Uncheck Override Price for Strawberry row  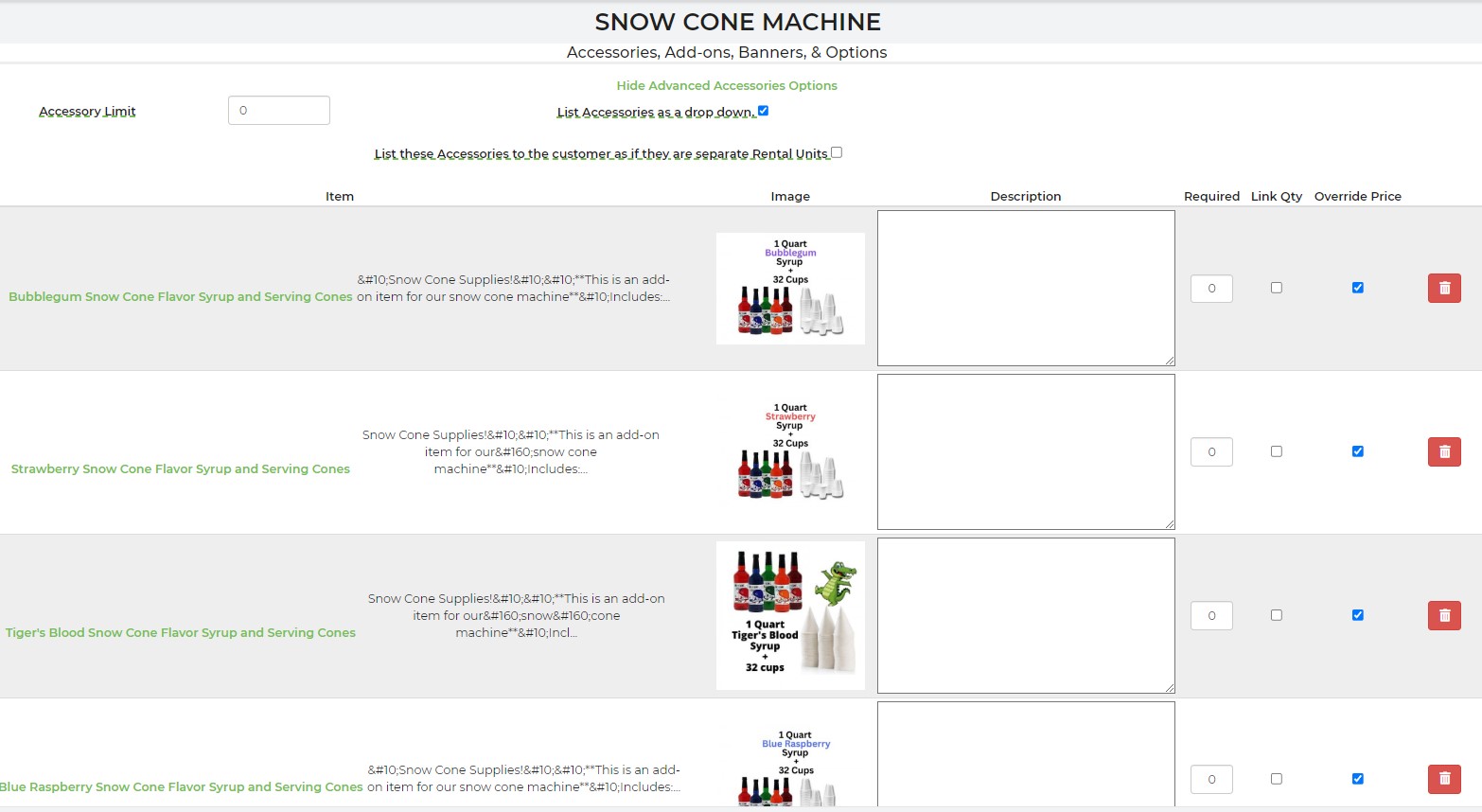[x=1358, y=451]
